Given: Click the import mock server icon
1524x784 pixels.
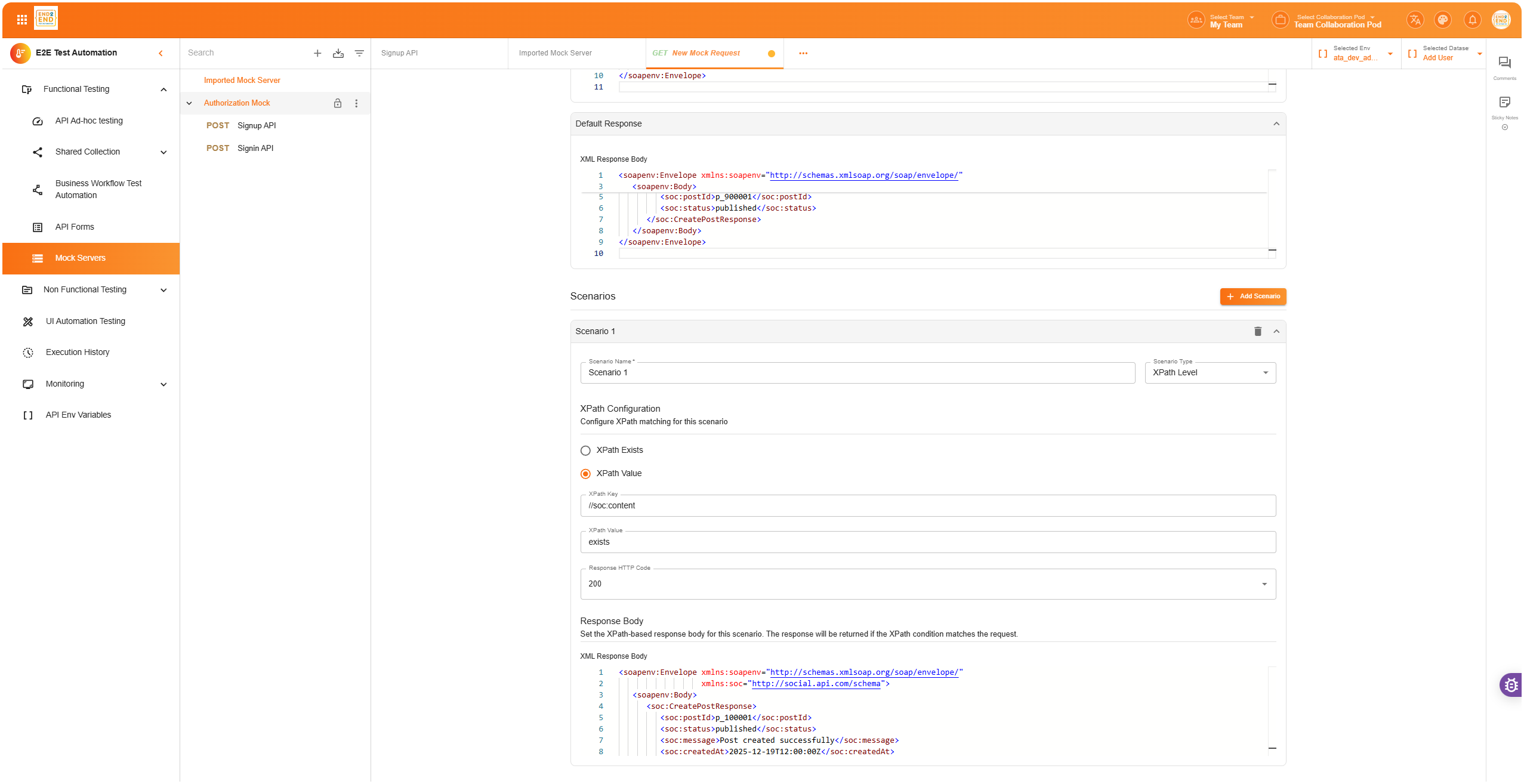Looking at the screenshot, I should [x=338, y=53].
